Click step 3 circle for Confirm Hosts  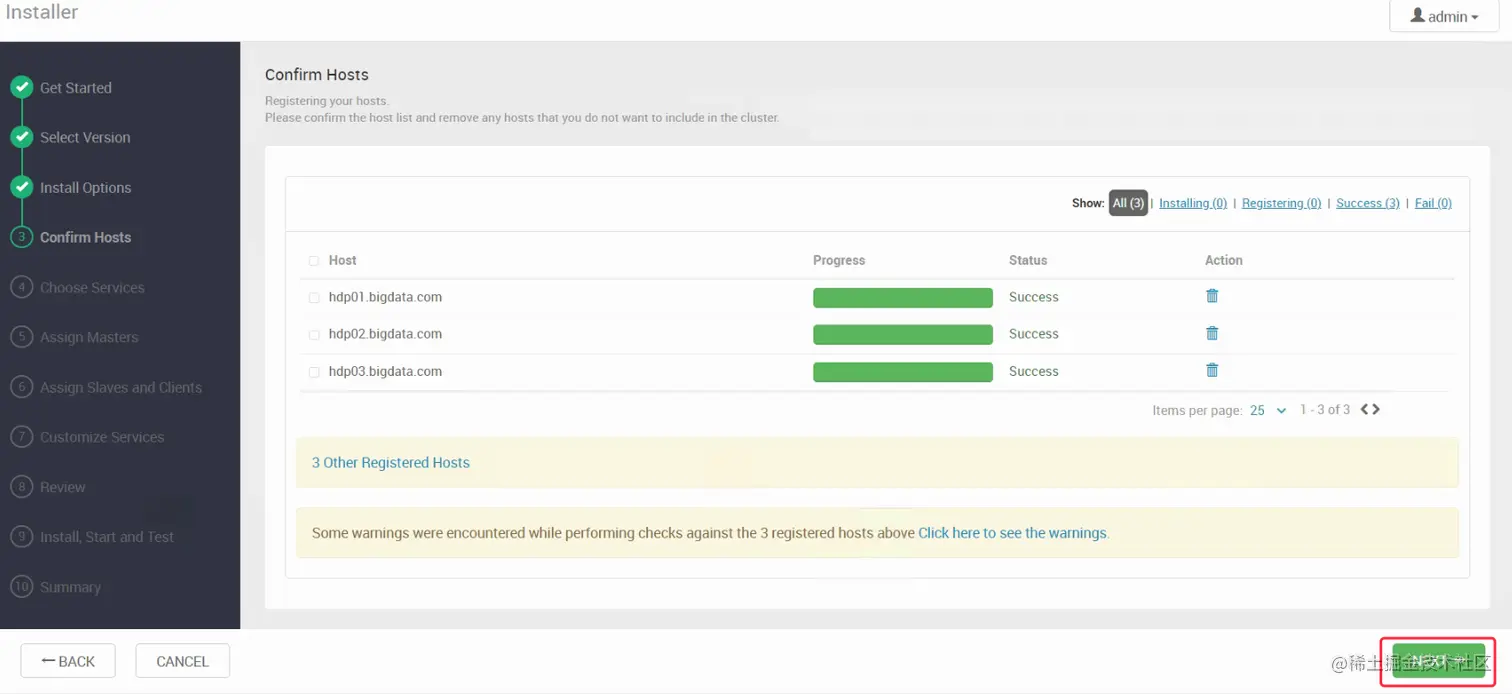coord(22,237)
